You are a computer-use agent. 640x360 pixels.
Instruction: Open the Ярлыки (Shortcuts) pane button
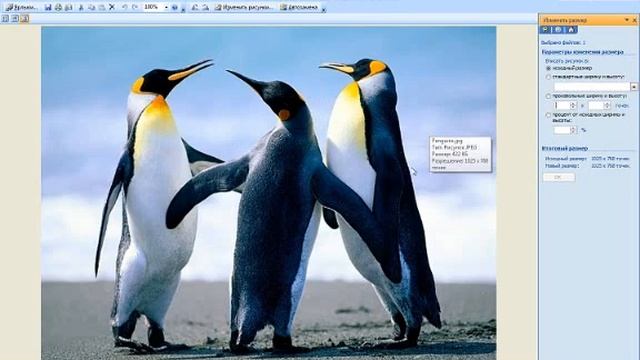(x=22, y=7)
